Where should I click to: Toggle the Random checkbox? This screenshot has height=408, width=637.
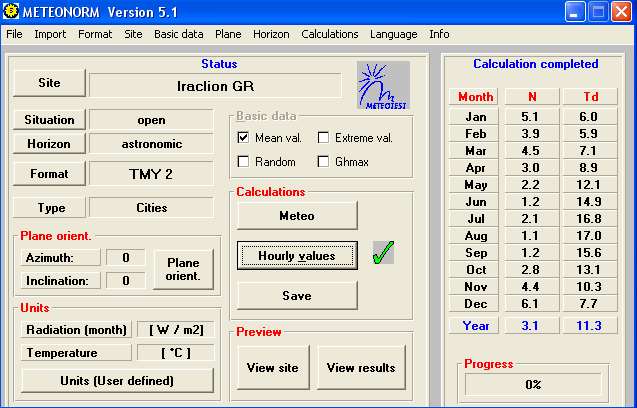tap(243, 162)
